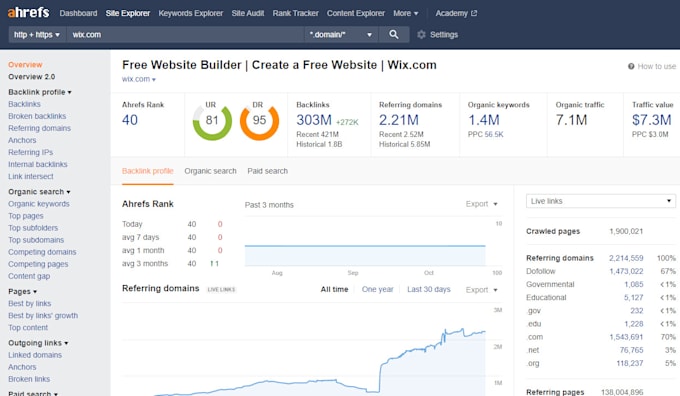Click the Traffic value $7.3M figure
Screen dimensions: 680x396
[x=651, y=120]
